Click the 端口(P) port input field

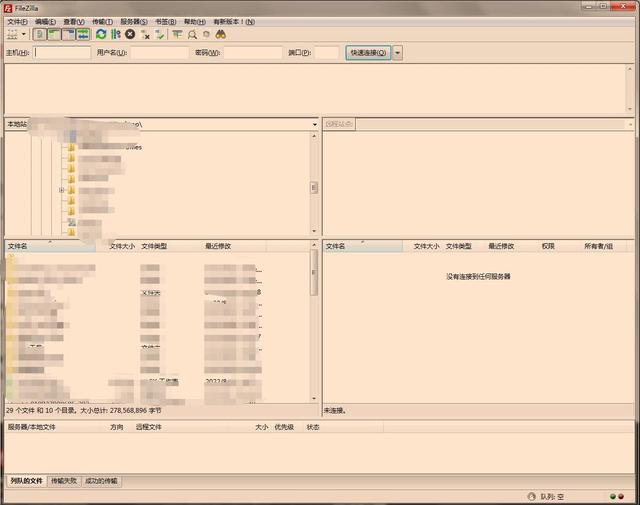click(327, 53)
